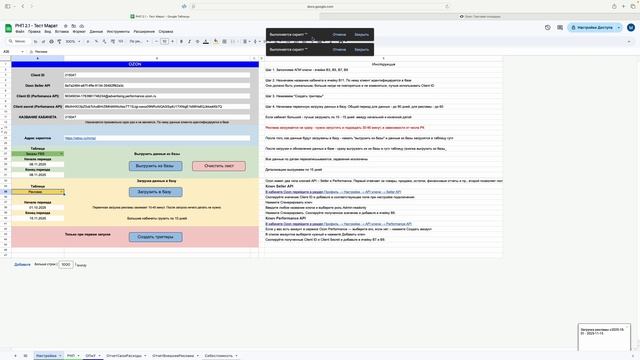Click the Настройки Доступа share button
The image size is (640, 360).
tap(592, 27)
